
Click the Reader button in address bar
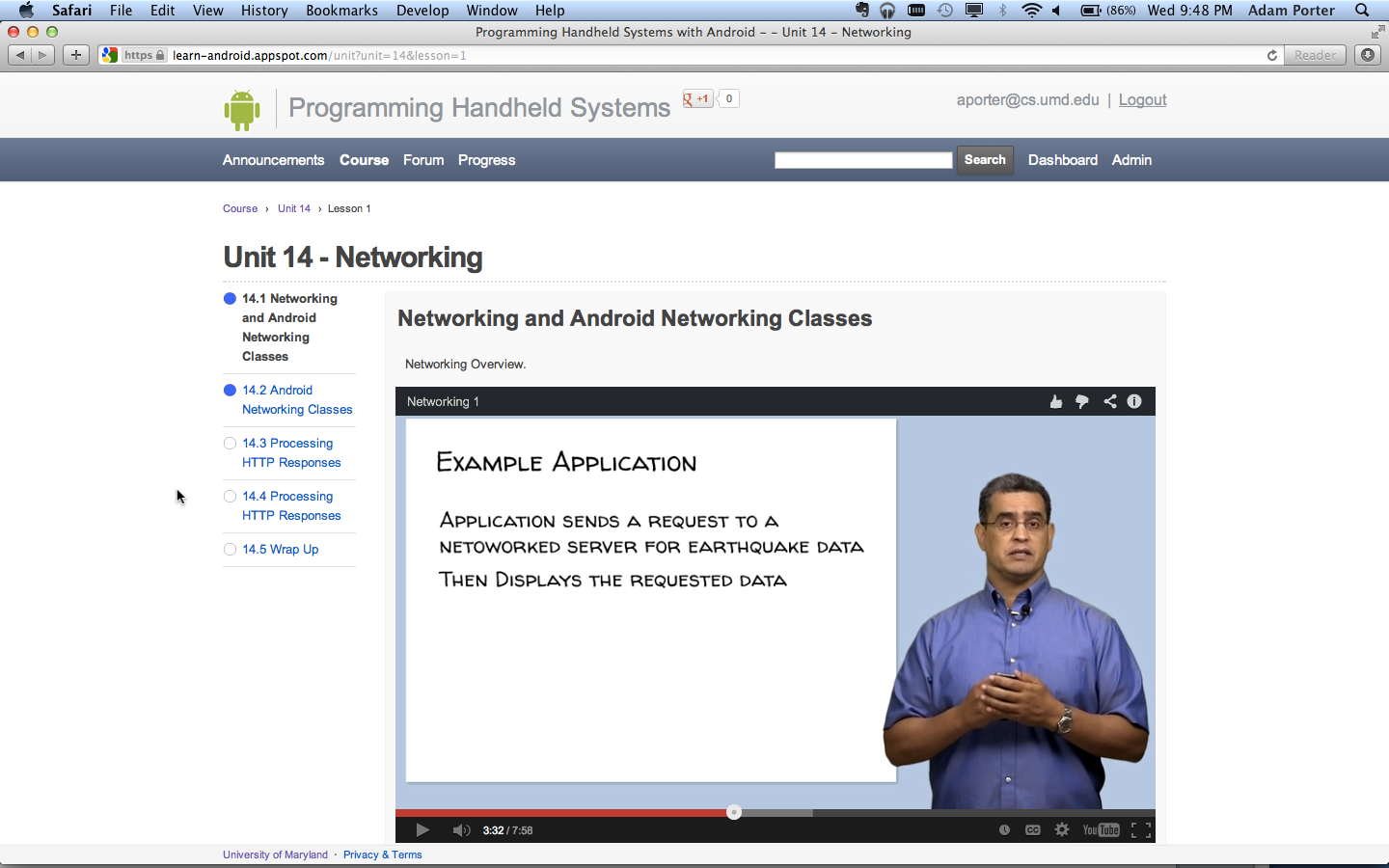(1315, 55)
